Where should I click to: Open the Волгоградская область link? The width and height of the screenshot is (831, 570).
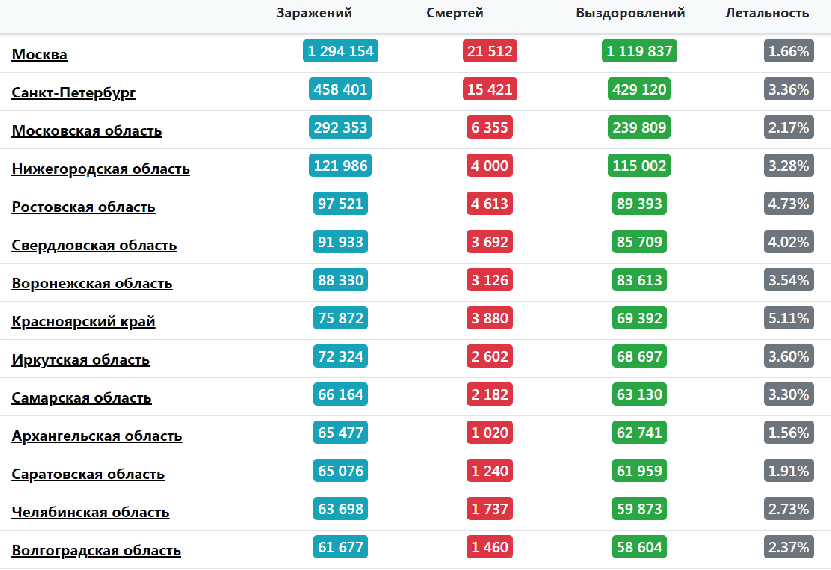pyautogui.click(x=96, y=550)
